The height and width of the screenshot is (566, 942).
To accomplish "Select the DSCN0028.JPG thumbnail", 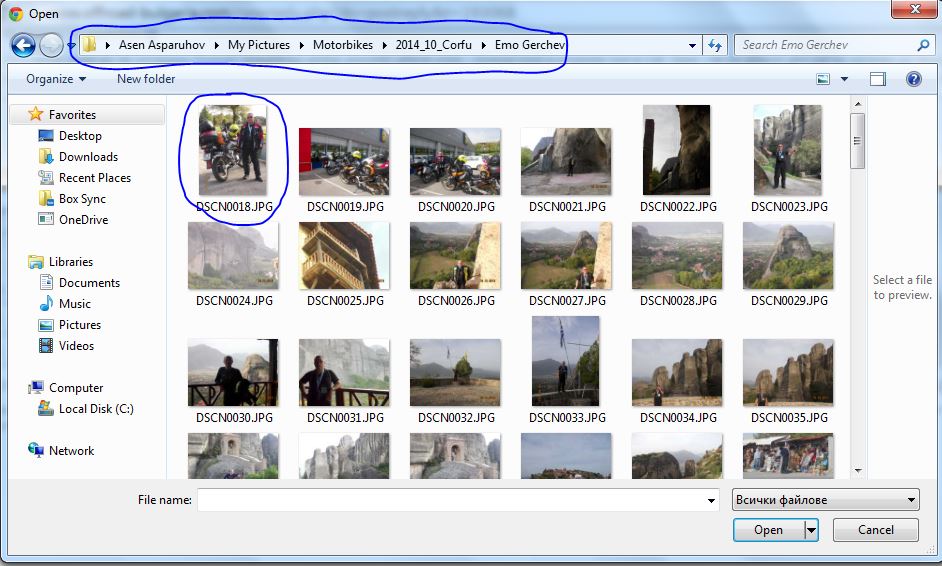I will (x=678, y=256).
